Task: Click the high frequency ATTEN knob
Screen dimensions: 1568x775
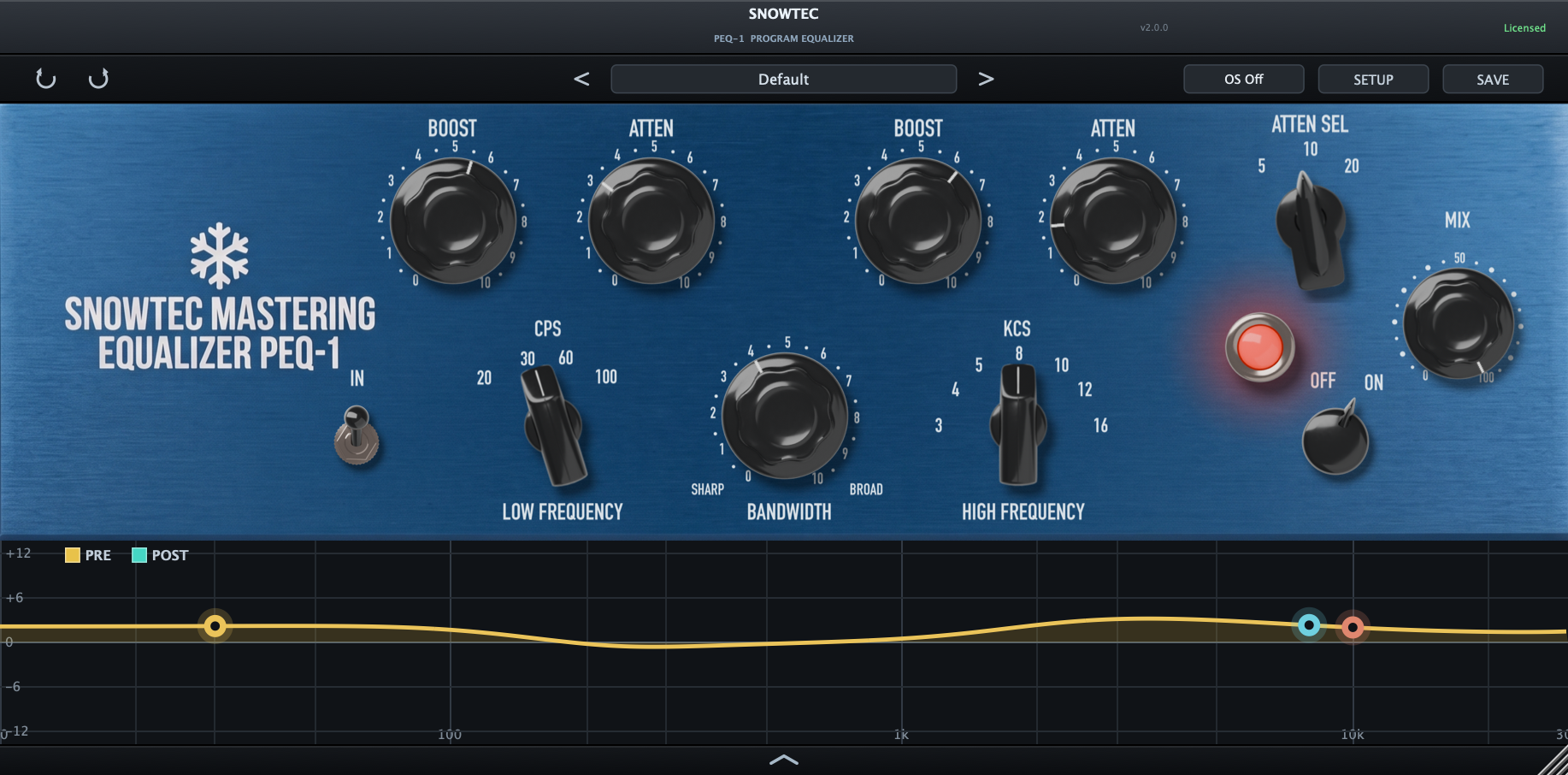Action: pyautogui.click(x=1113, y=221)
